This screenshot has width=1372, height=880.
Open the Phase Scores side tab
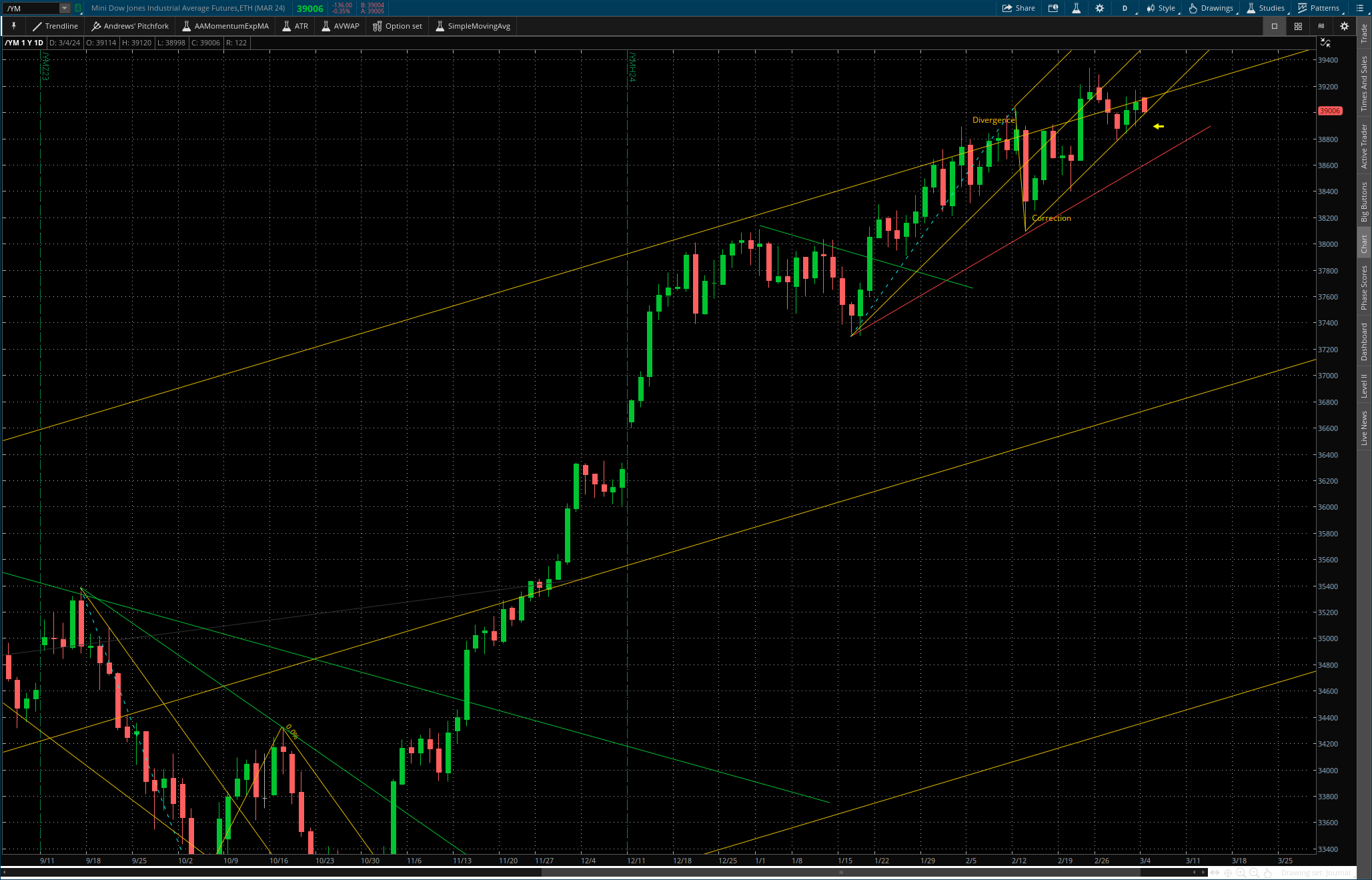tap(1364, 288)
